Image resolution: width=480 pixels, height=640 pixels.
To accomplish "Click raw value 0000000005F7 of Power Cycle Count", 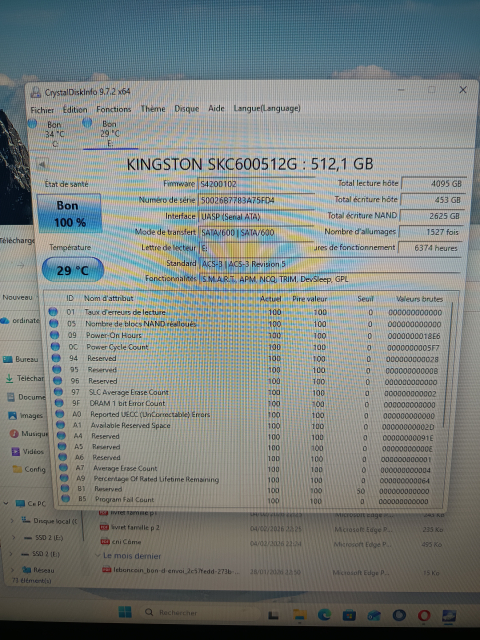I will click(413, 348).
